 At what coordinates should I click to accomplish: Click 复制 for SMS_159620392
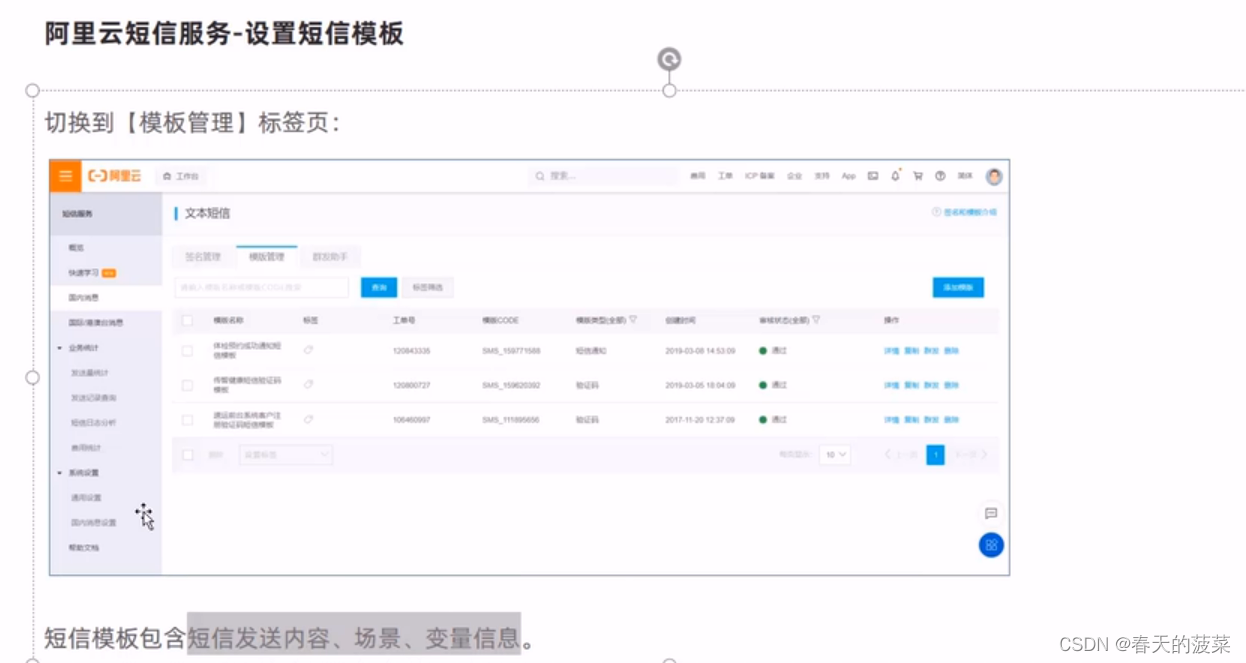[x=911, y=385]
